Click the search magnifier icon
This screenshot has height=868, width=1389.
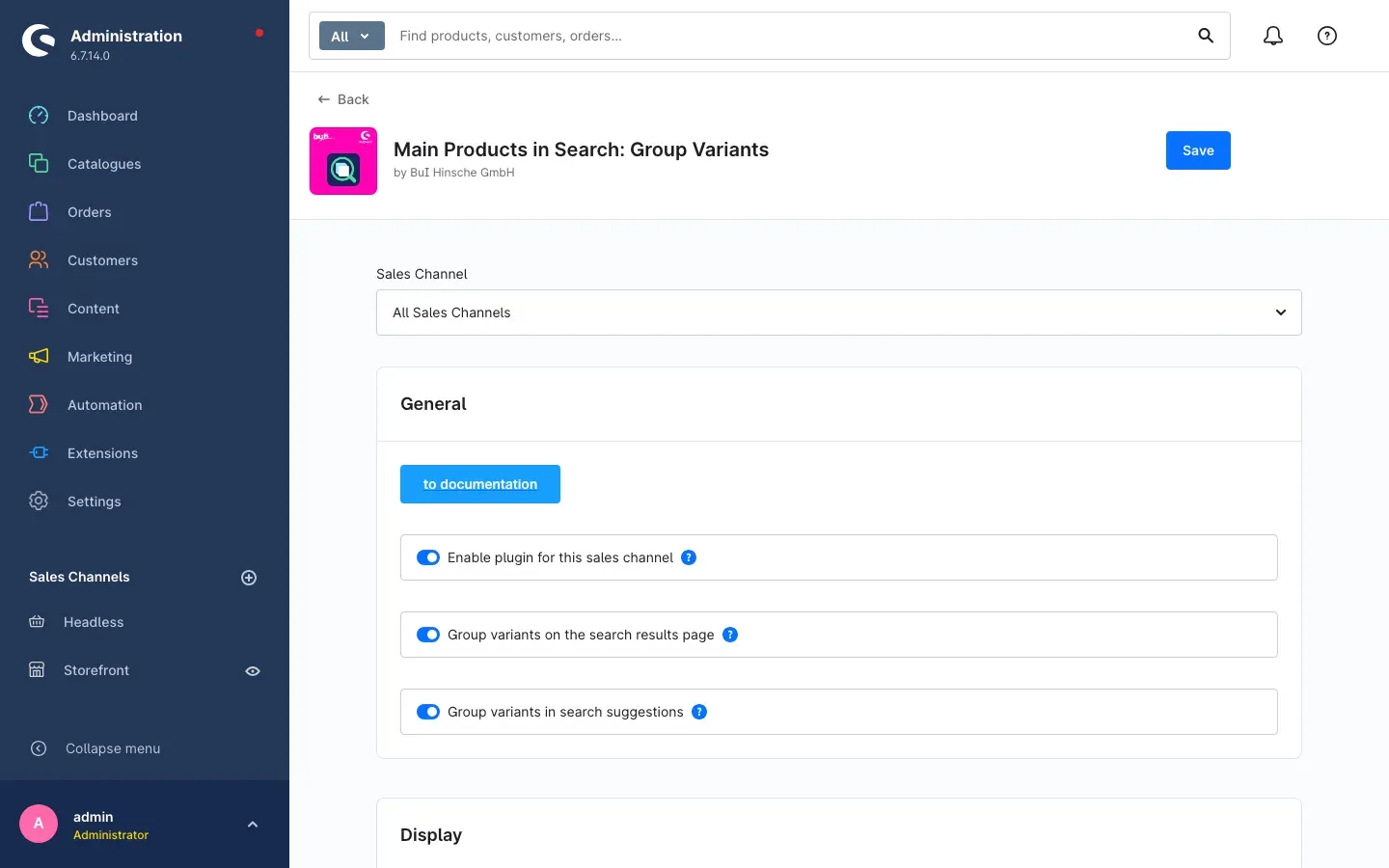(1206, 36)
